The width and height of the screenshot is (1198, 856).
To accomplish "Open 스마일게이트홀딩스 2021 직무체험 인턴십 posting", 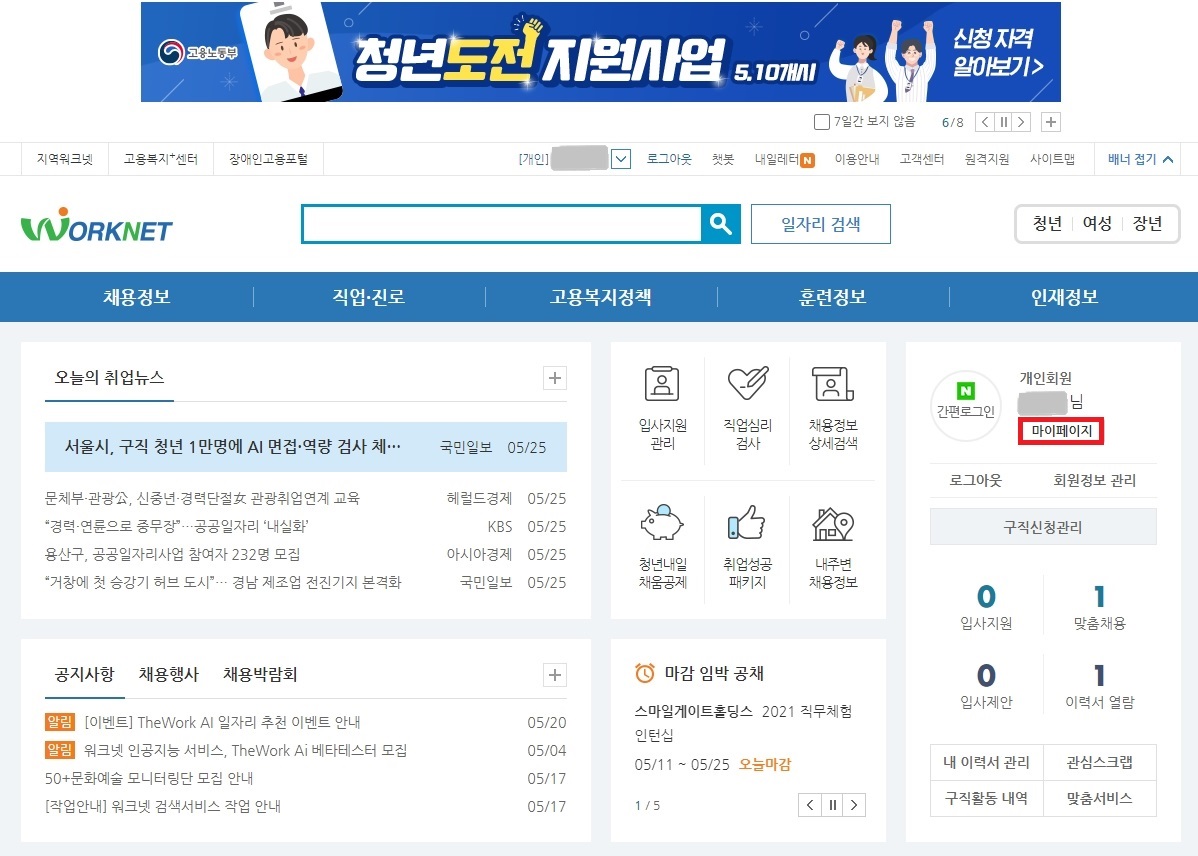I will [x=743, y=722].
